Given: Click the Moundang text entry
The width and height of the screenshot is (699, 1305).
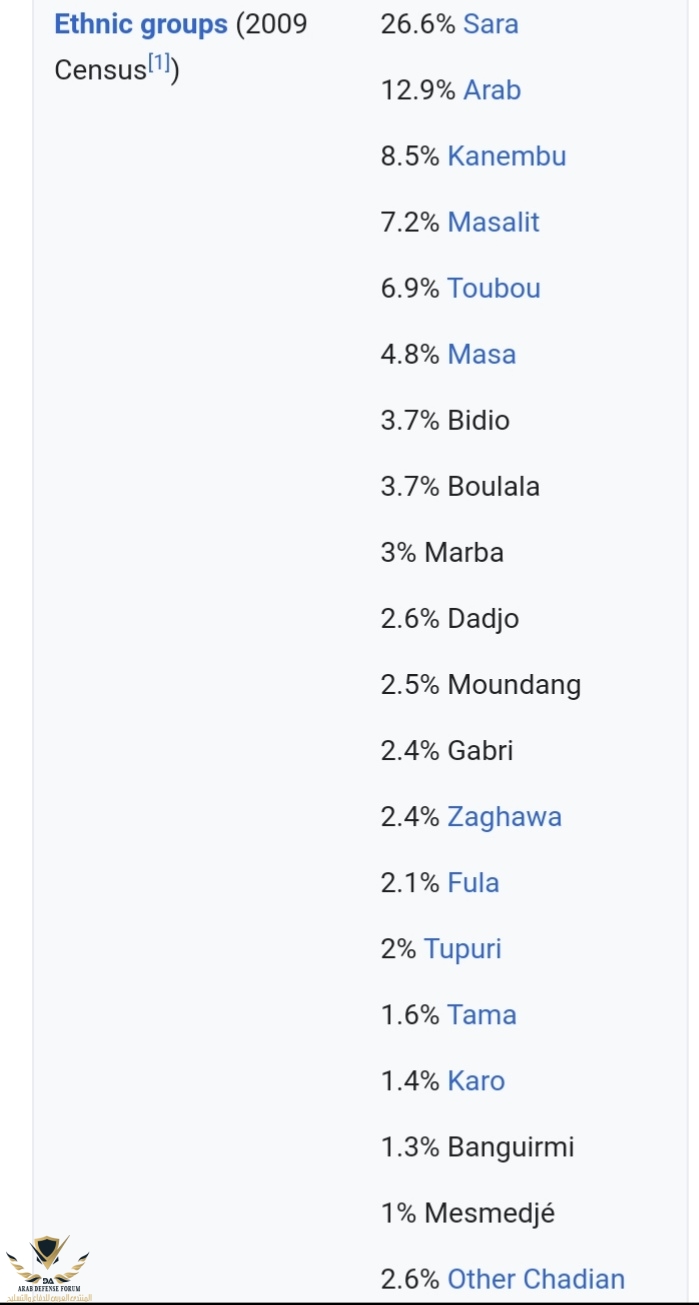Looking at the screenshot, I should coord(514,685).
